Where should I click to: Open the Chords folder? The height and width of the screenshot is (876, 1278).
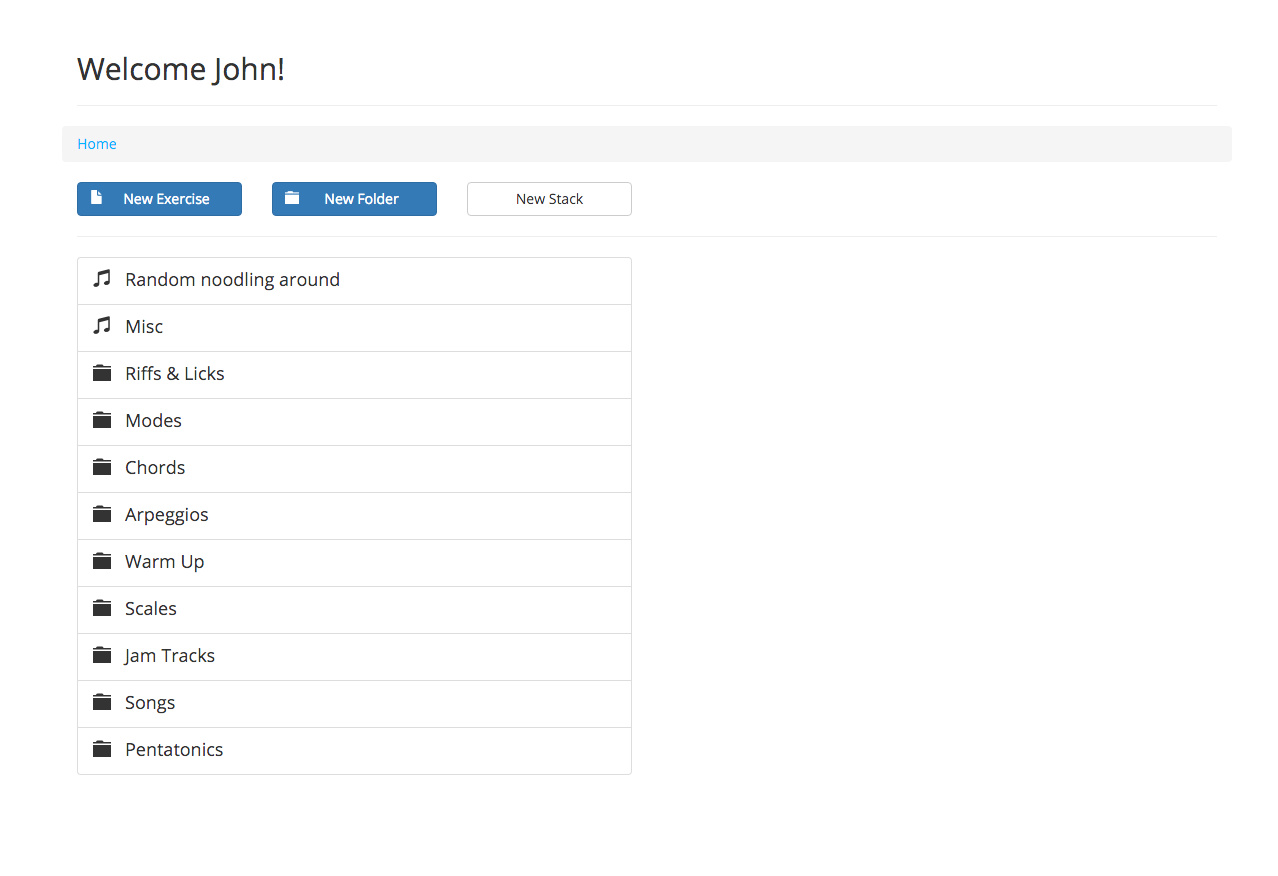(x=354, y=469)
